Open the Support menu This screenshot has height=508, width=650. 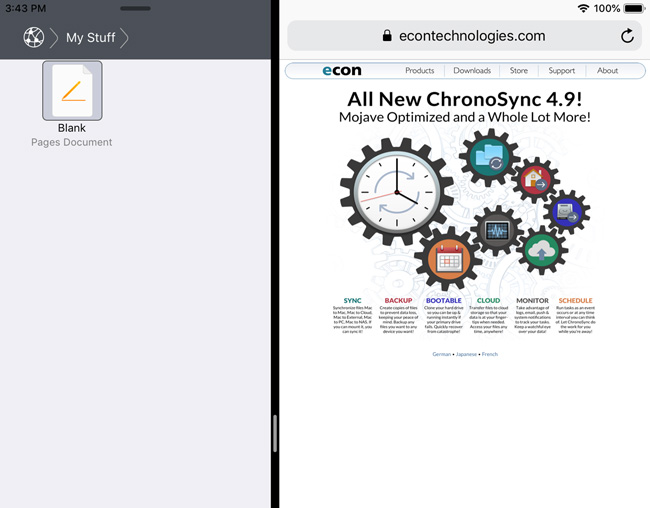tap(562, 71)
